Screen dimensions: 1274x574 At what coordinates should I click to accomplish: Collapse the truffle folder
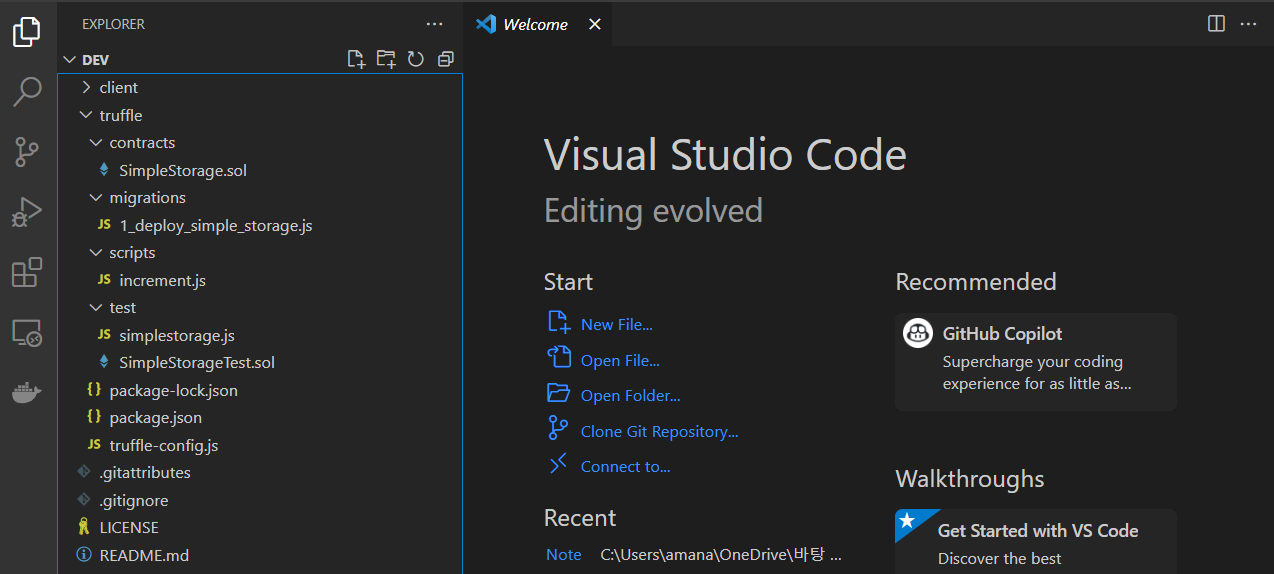[x=260, y=115]
